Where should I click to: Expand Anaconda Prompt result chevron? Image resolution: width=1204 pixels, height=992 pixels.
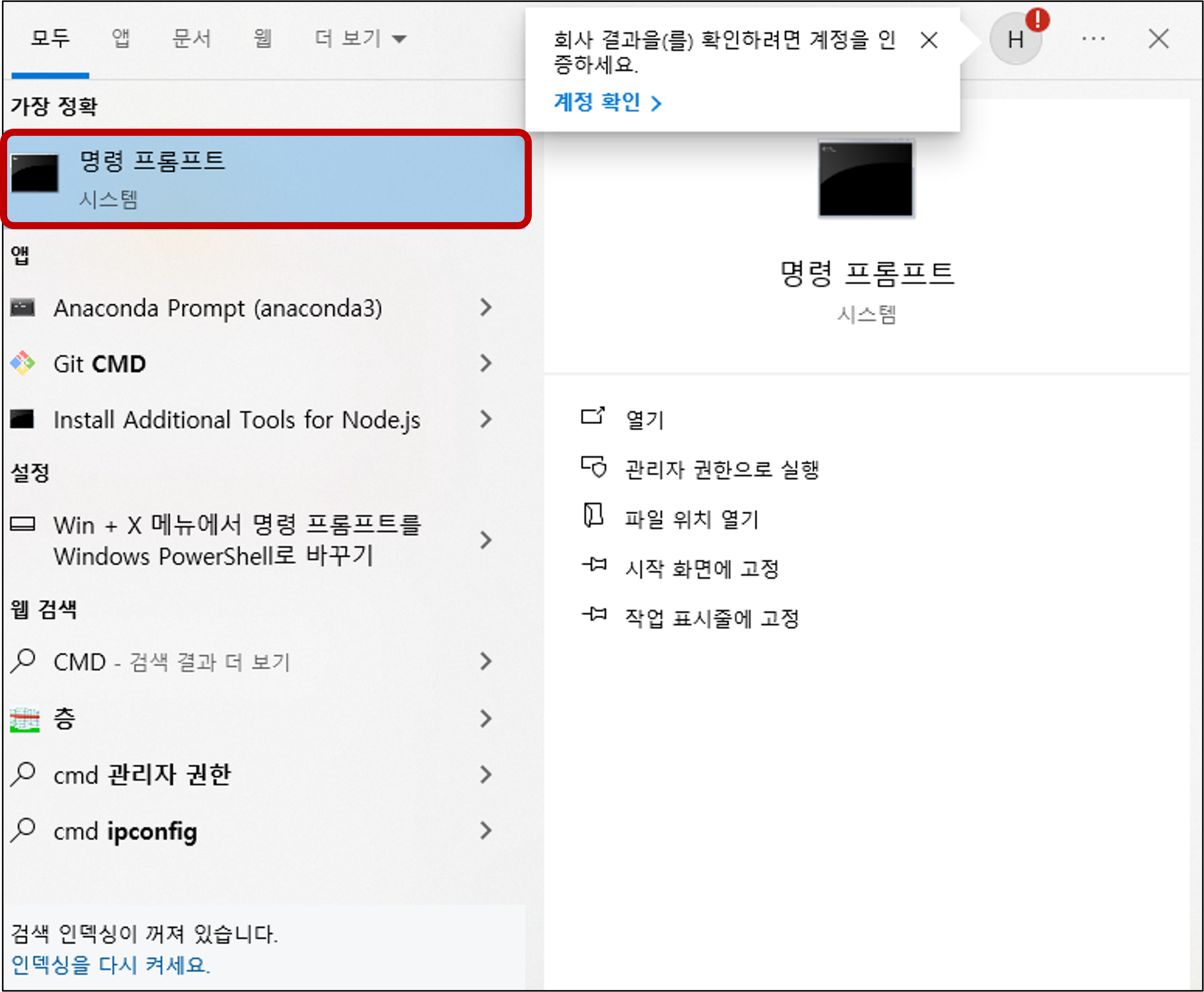pyautogui.click(x=485, y=308)
